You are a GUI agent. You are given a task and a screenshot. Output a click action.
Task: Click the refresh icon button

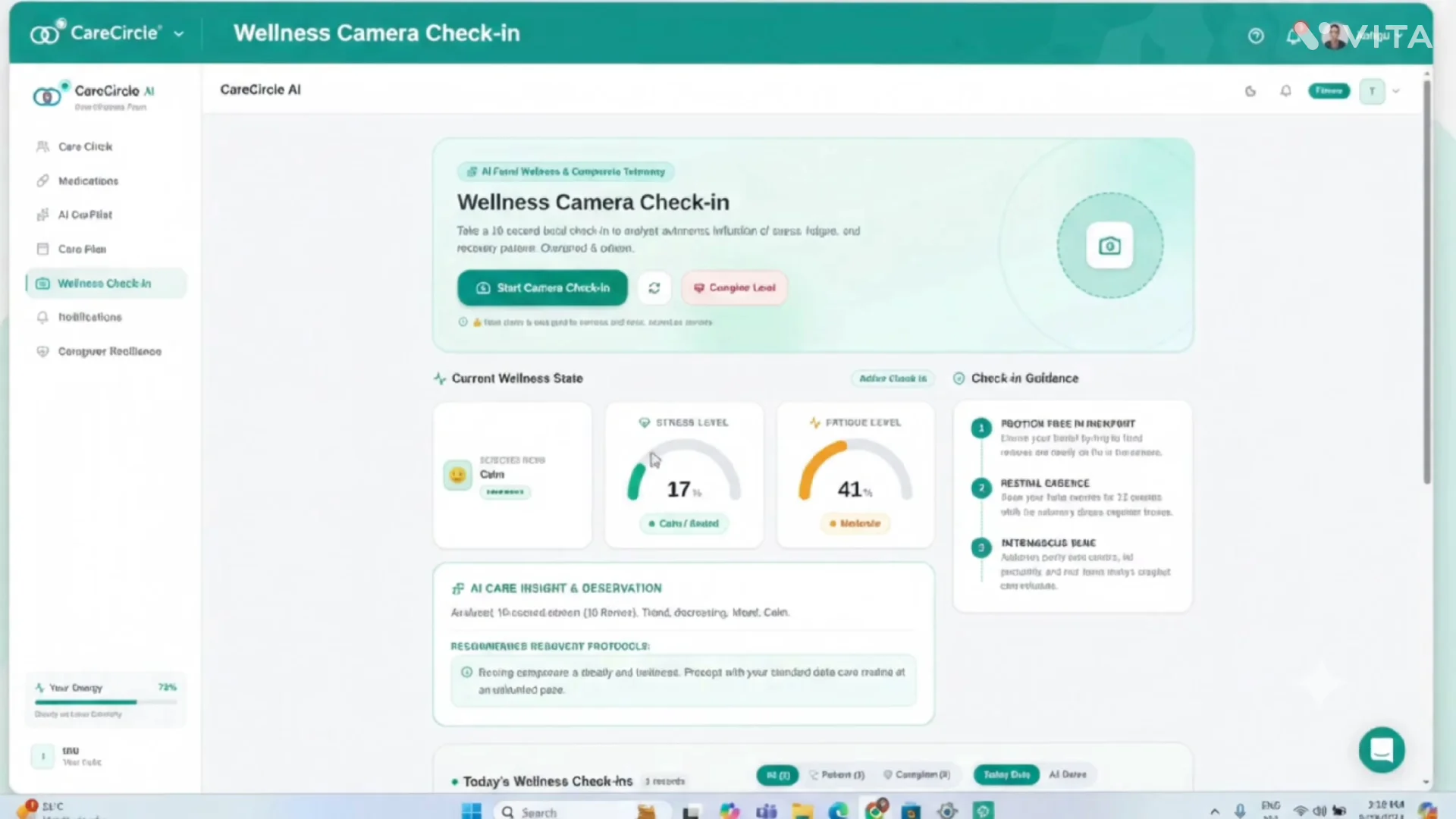pos(654,288)
